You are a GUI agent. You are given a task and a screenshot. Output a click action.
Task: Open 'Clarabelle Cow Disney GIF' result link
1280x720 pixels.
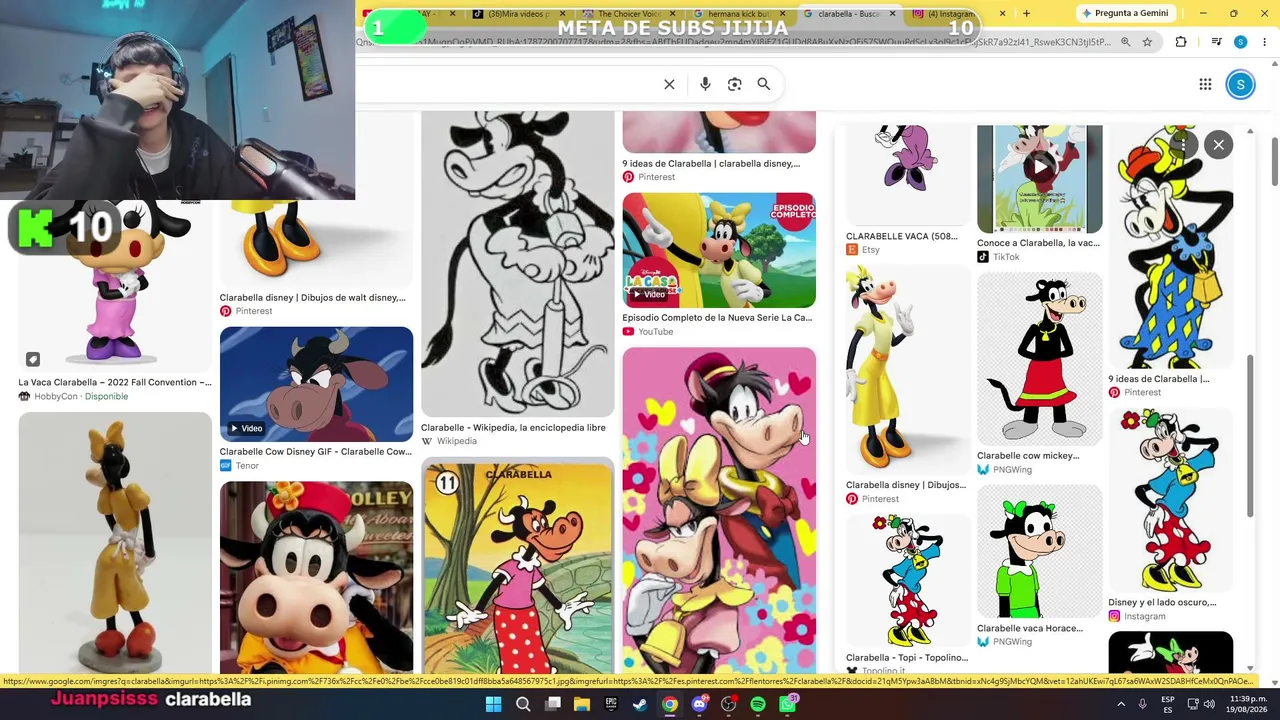point(316,452)
